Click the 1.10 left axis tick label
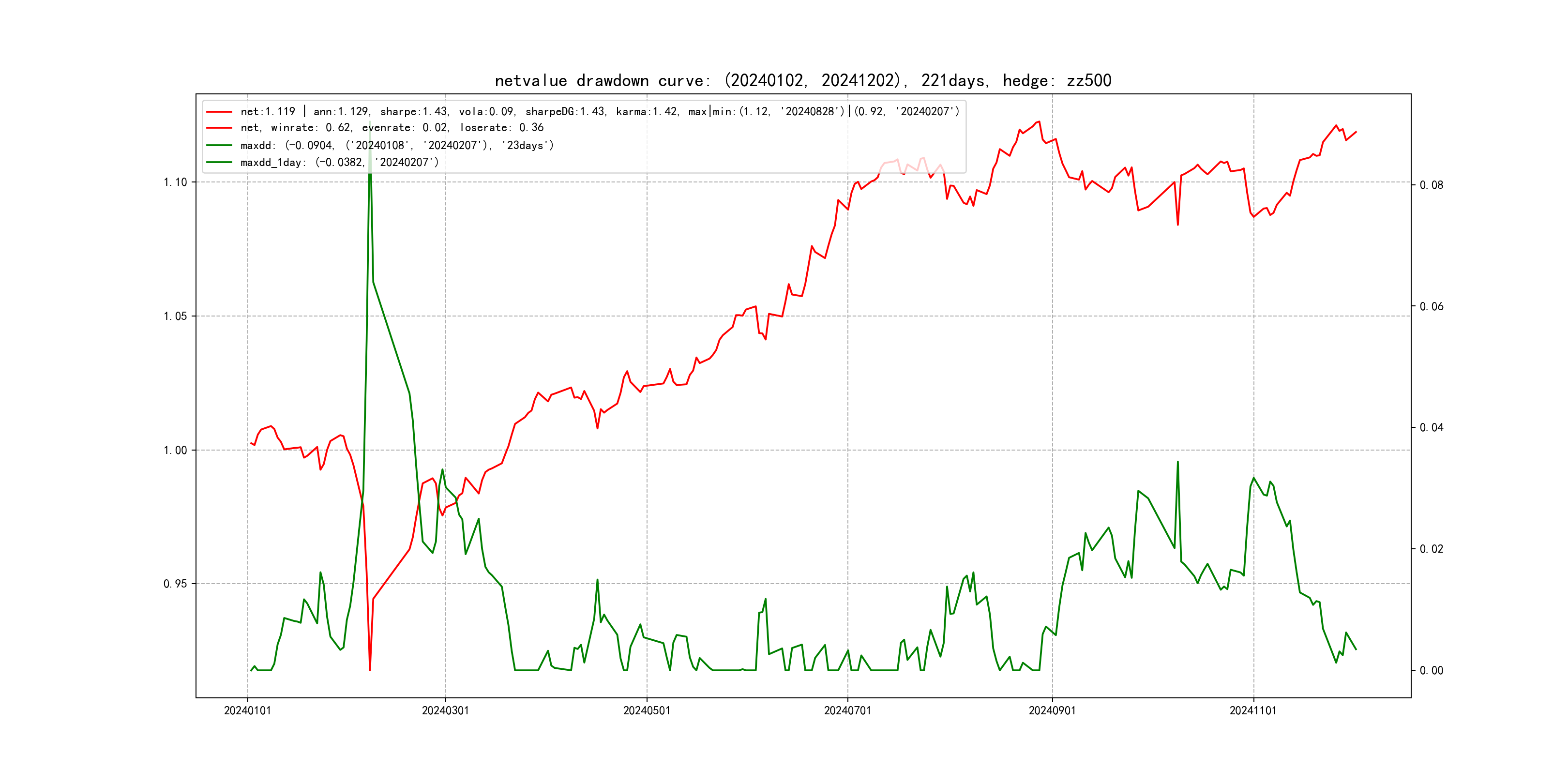Screen dimensions: 1568x784 tap(175, 182)
